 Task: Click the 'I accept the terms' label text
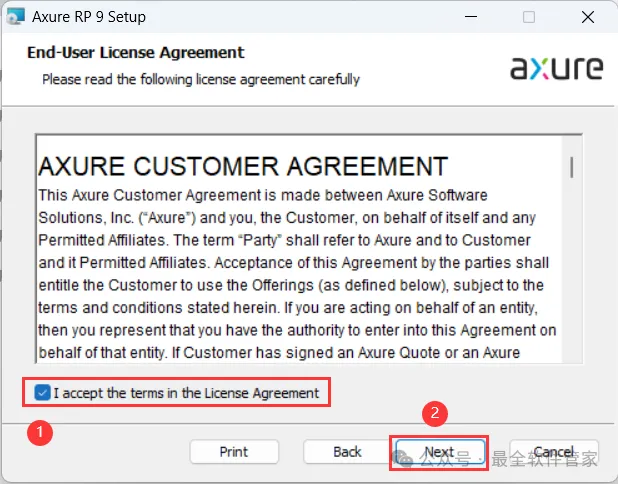click(186, 393)
